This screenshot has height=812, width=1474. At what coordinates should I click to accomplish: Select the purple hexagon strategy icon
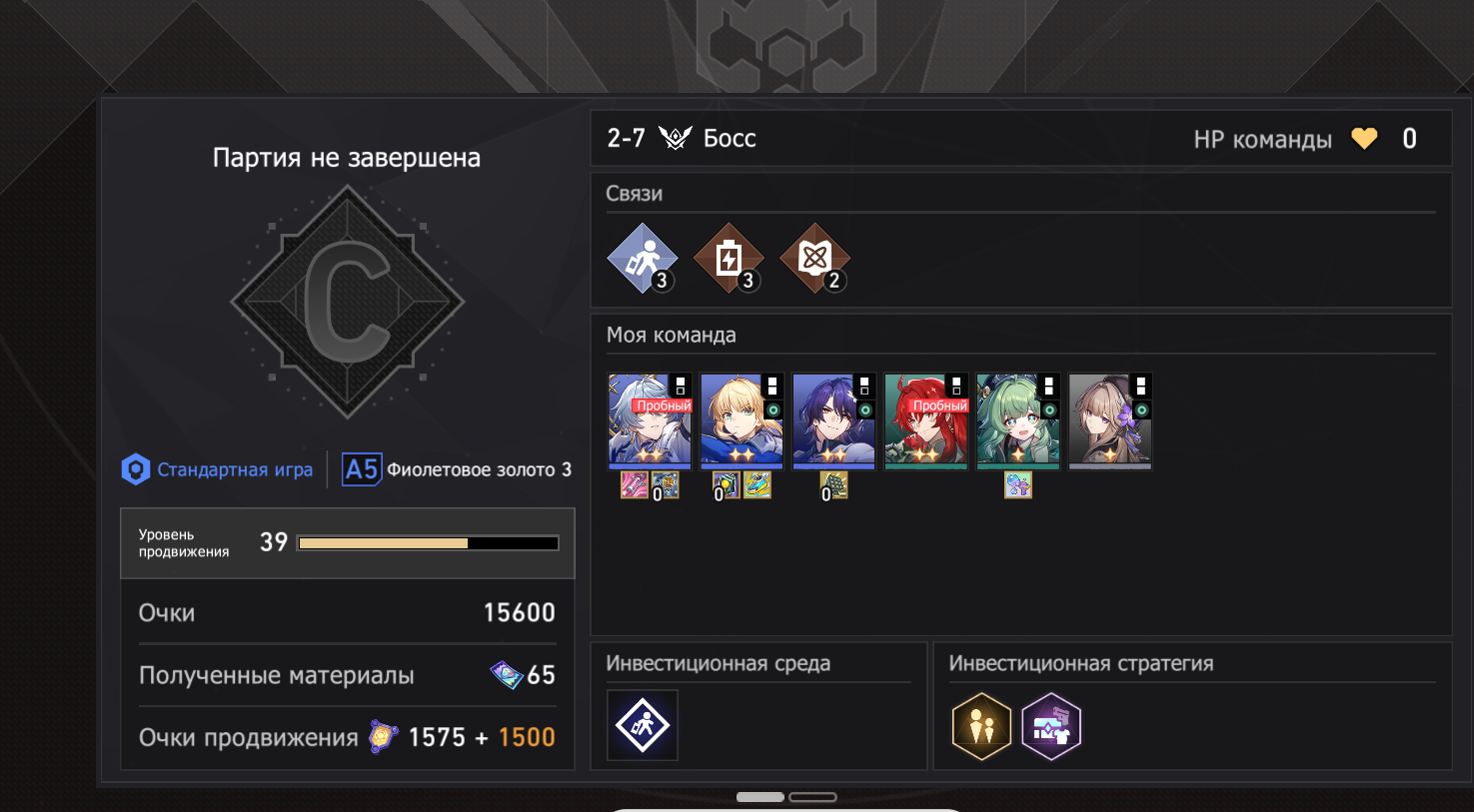(1051, 726)
